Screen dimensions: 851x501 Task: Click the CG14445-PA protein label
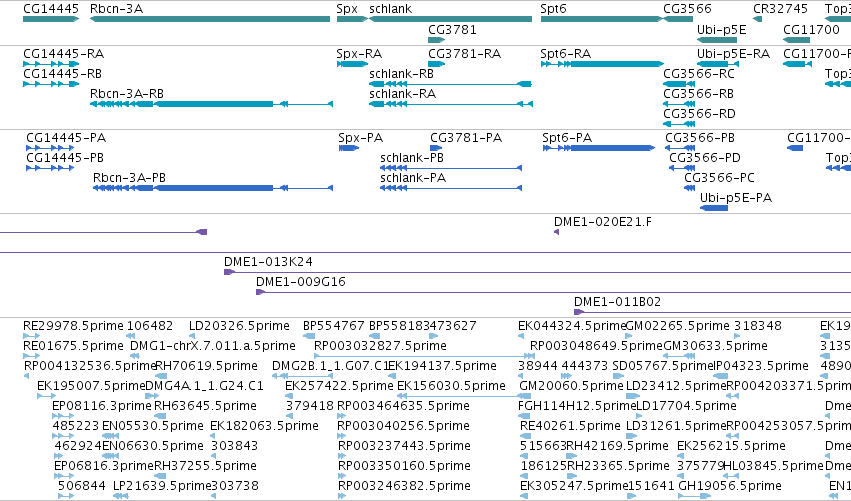tap(66, 138)
